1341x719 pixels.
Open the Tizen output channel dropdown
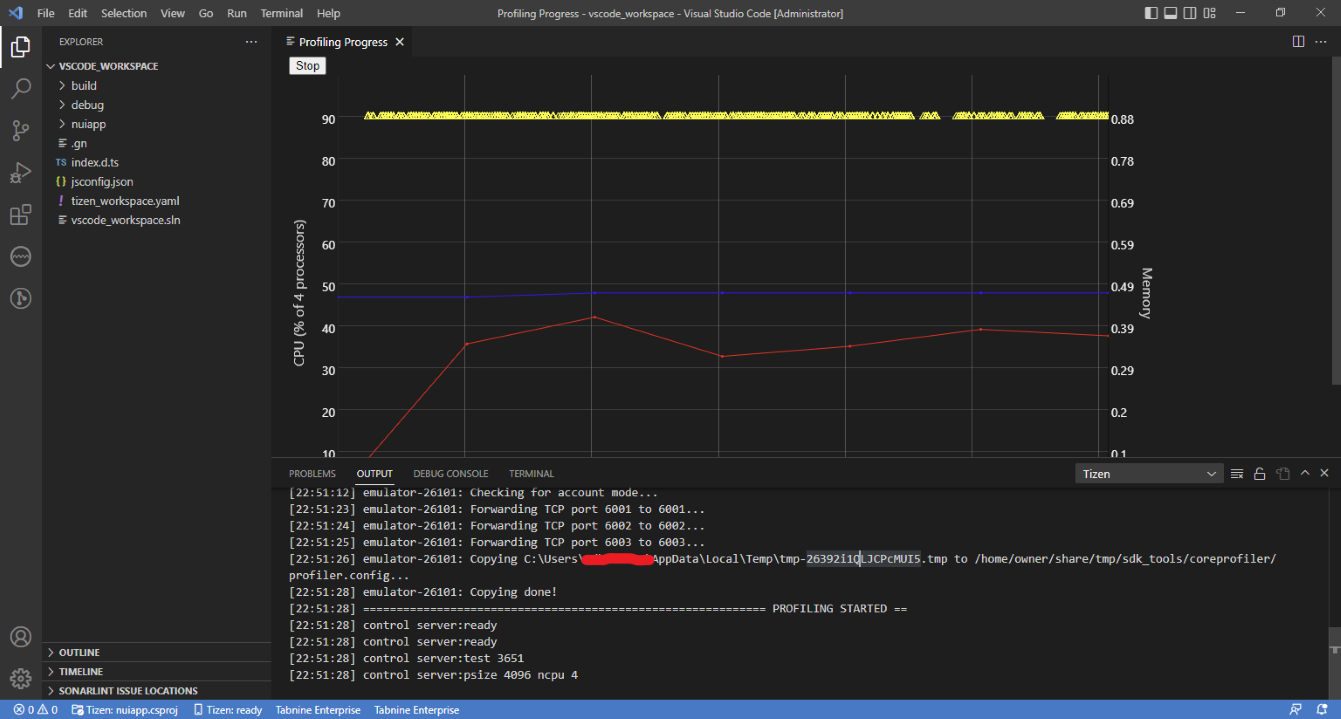pos(1149,474)
